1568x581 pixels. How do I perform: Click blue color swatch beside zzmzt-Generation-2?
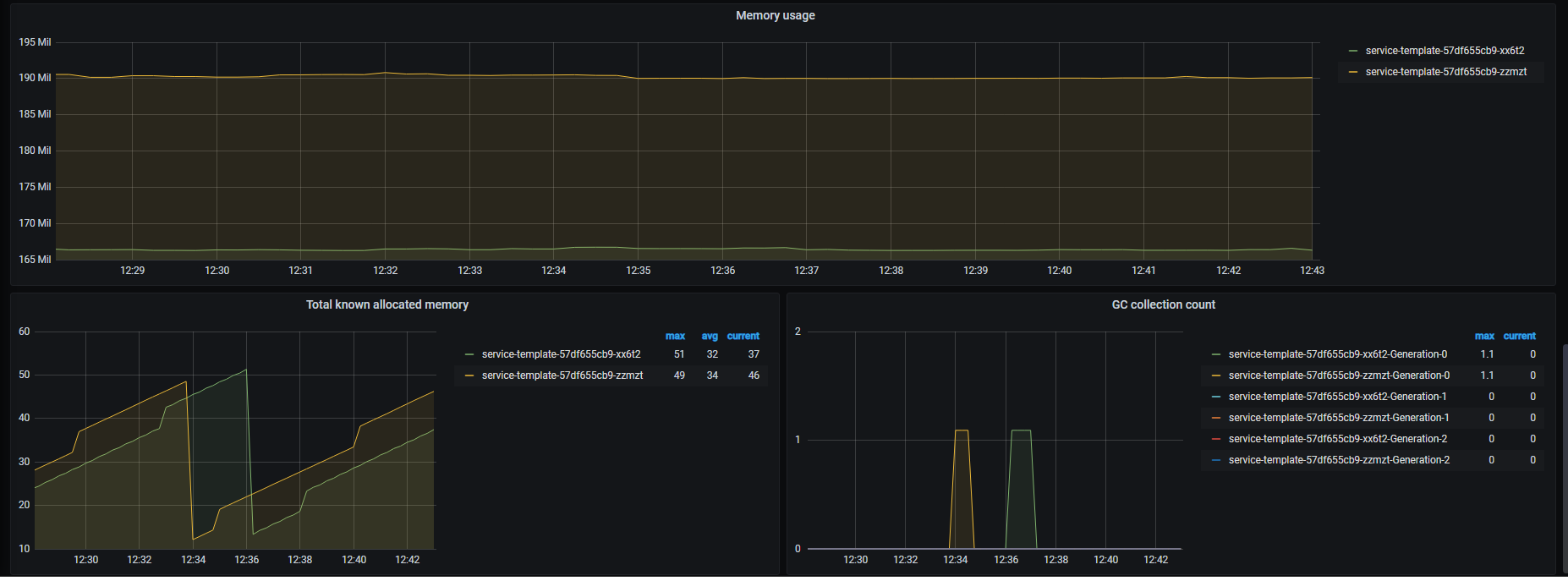click(1216, 460)
